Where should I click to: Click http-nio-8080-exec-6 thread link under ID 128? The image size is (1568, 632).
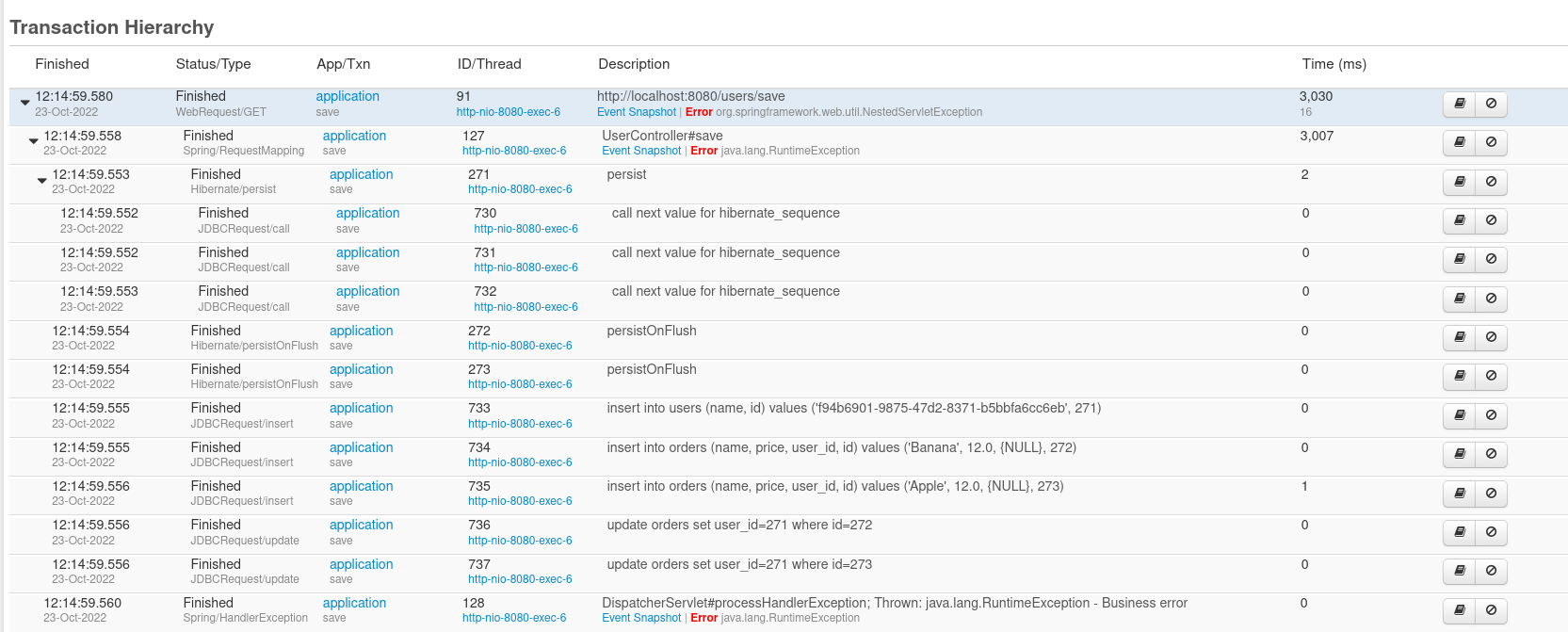[x=514, y=618]
